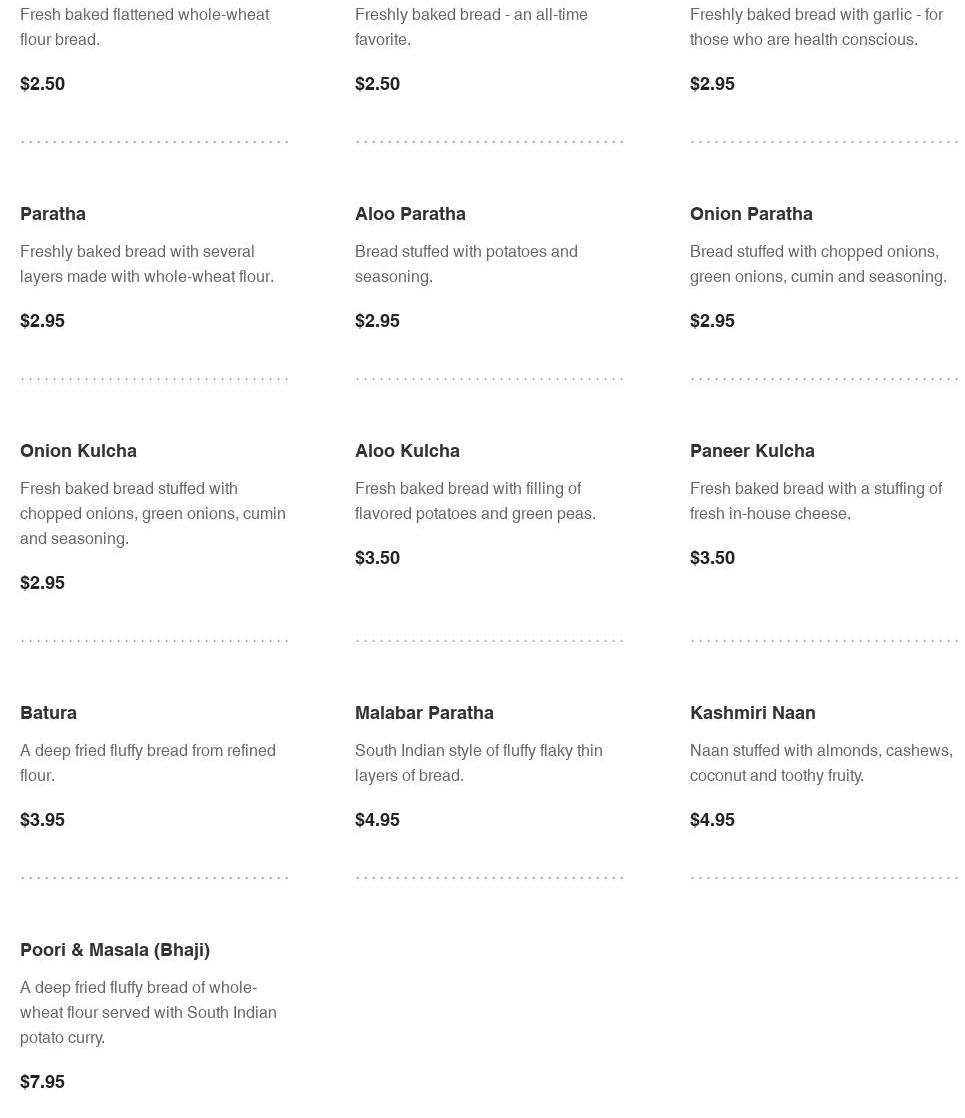The width and height of the screenshot is (965, 1118).
Task: Click the Onion Paratha heading
Action: [x=751, y=214]
